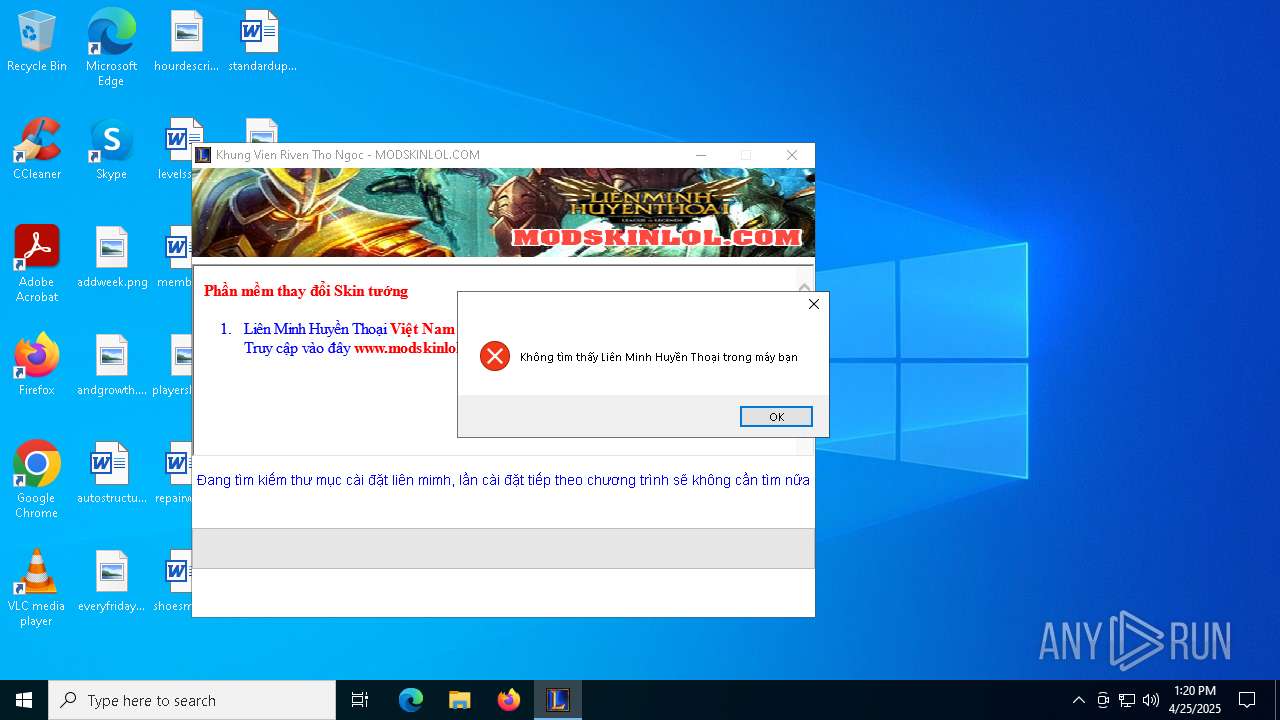Image resolution: width=1280 pixels, height=720 pixels.
Task: Click the app icon in MODSKINLOL title bar
Action: coord(203,155)
